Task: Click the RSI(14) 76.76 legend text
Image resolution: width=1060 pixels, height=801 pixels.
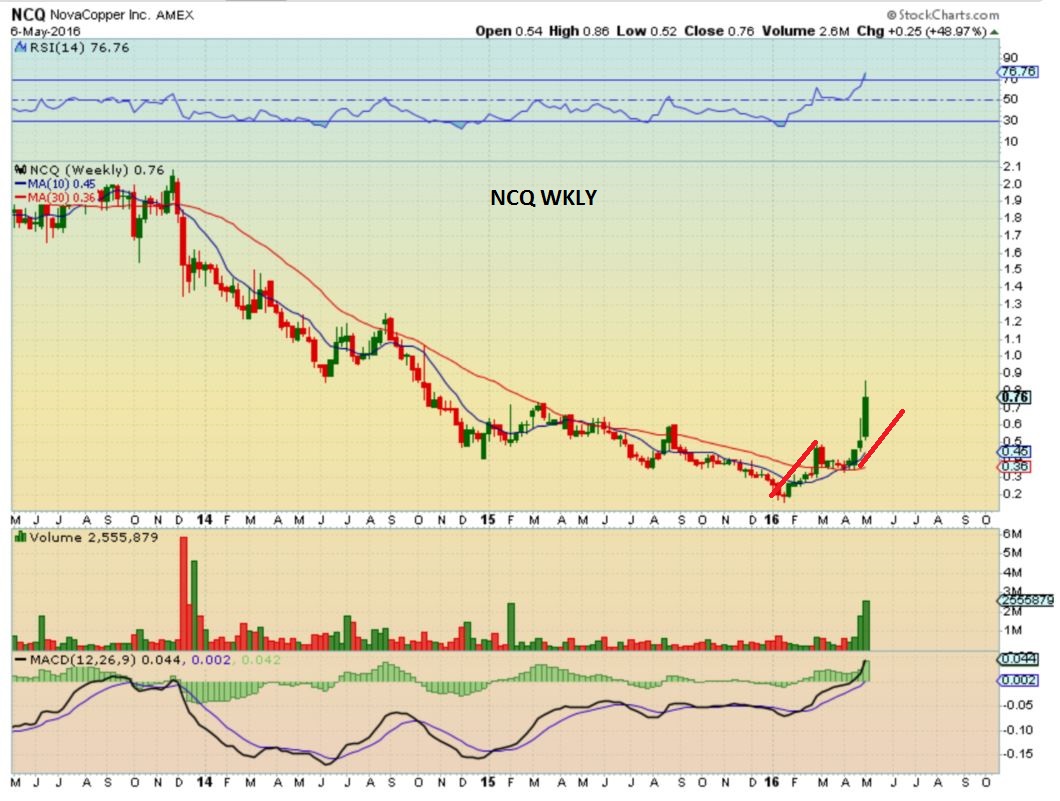Action: click(x=79, y=47)
